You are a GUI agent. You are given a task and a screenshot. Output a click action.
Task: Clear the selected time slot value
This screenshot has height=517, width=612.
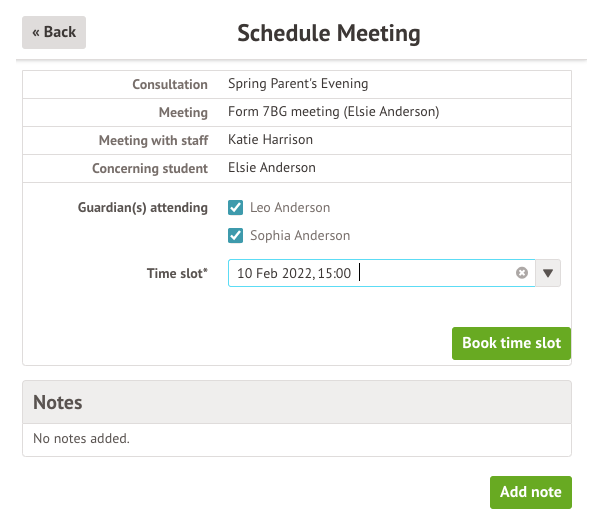point(521,273)
